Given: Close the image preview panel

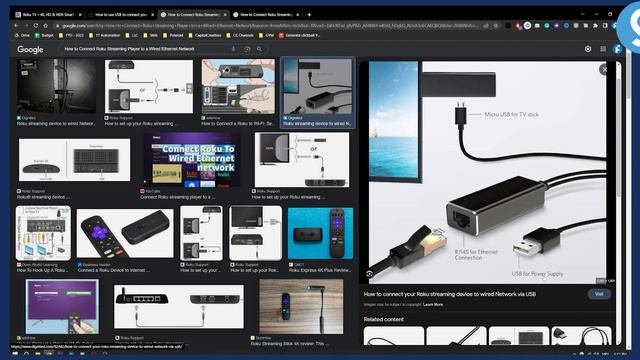Looking at the screenshot, I should tap(604, 70).
